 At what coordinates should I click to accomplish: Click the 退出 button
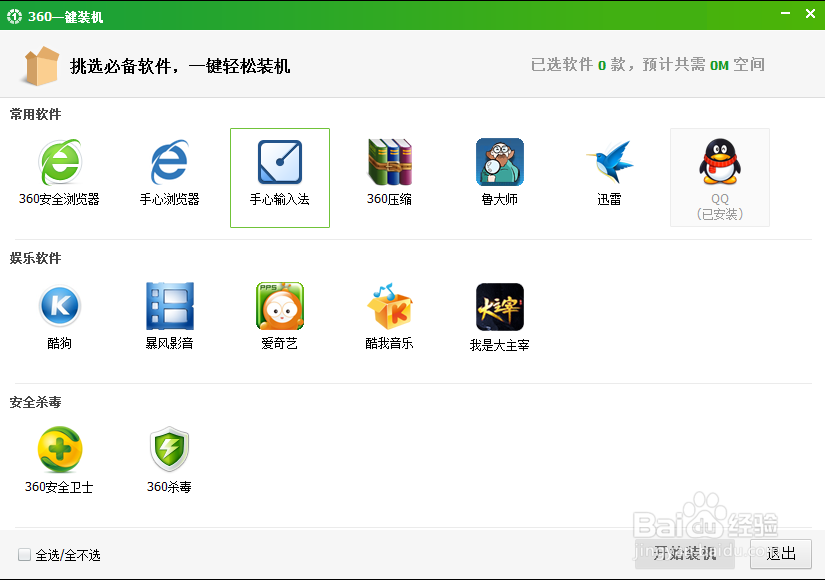tap(781, 554)
